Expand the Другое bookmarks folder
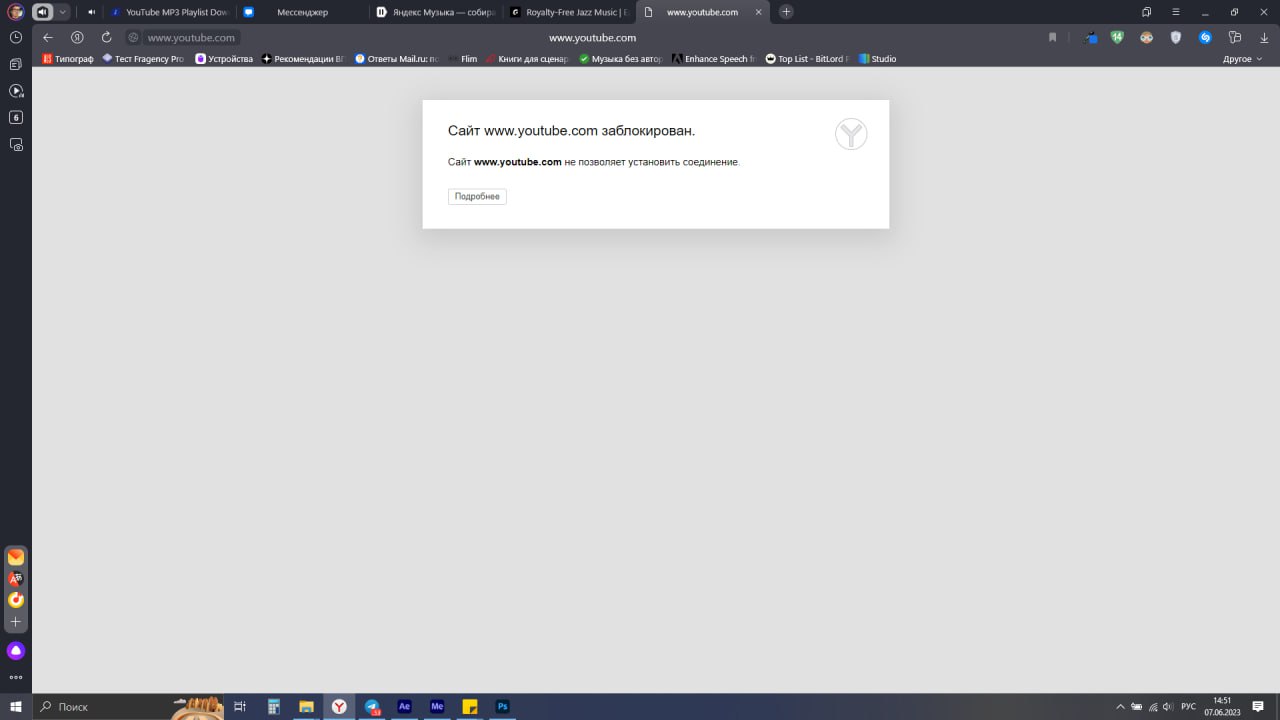Image resolution: width=1280 pixels, height=720 pixels. point(1243,59)
